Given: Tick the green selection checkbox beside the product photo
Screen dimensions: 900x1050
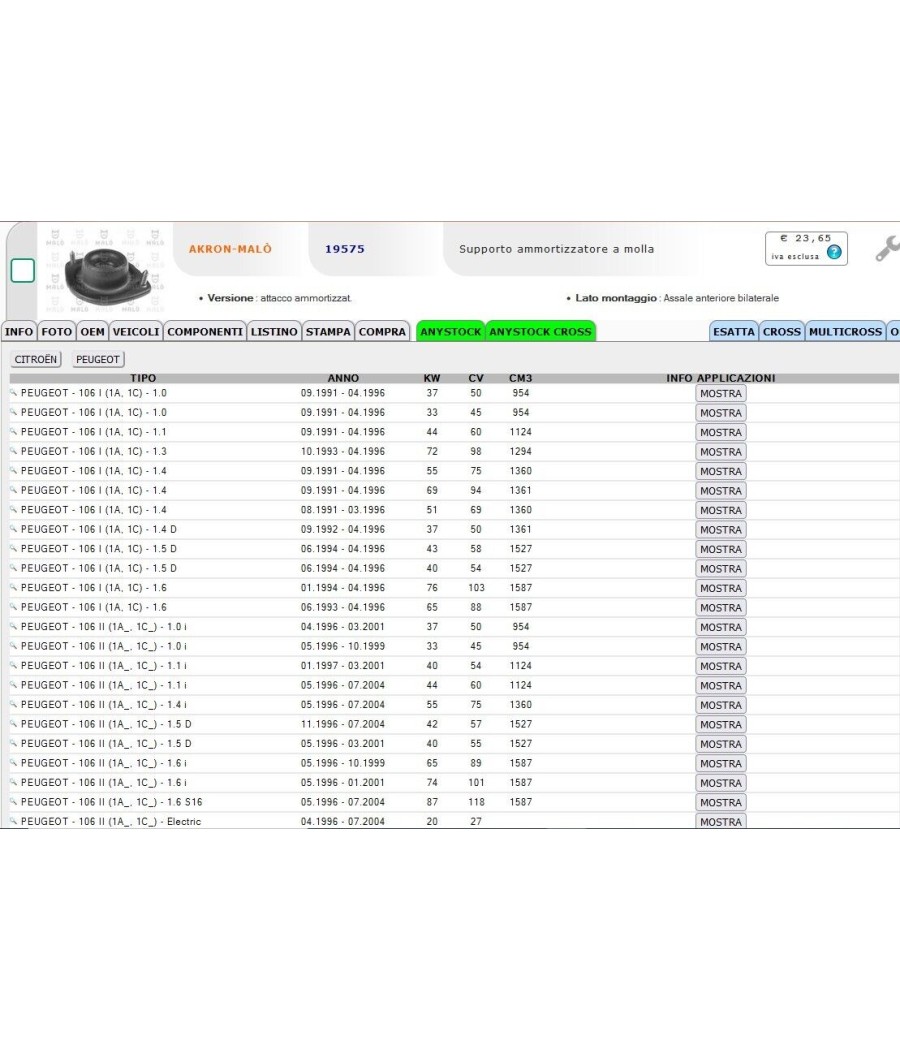Looking at the screenshot, I should click(x=23, y=271).
